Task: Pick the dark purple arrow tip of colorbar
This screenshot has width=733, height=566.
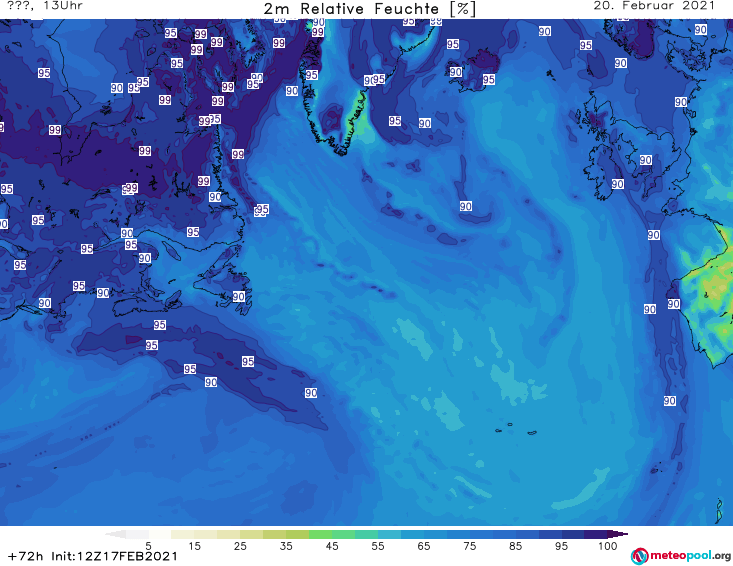Action: (618, 534)
